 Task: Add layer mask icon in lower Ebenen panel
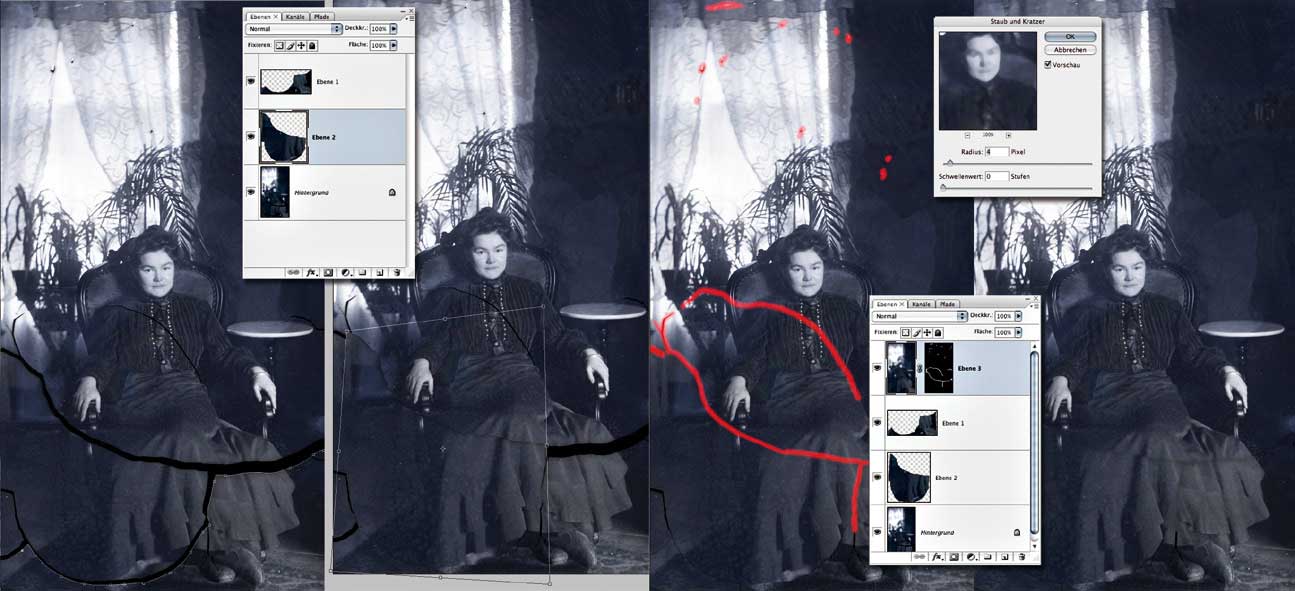coord(954,557)
